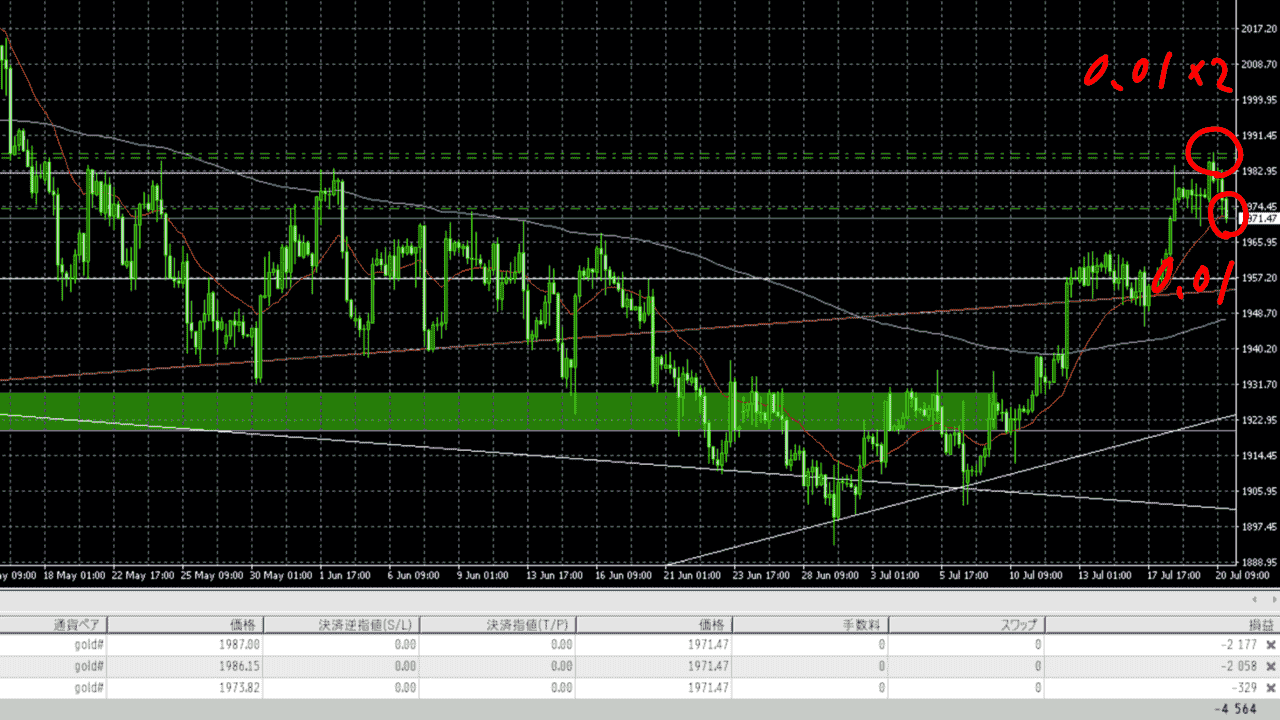
Task: Close the gold# order opened at 1987.00
Action: [x=1271, y=645]
